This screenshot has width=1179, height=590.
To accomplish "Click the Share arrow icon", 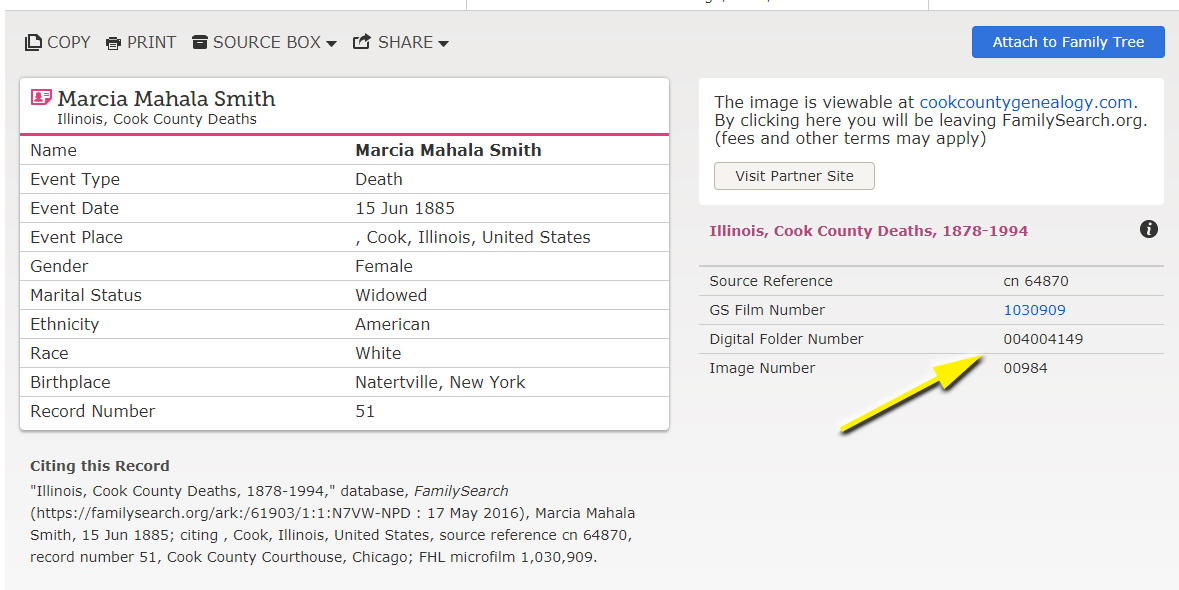I will (x=362, y=42).
